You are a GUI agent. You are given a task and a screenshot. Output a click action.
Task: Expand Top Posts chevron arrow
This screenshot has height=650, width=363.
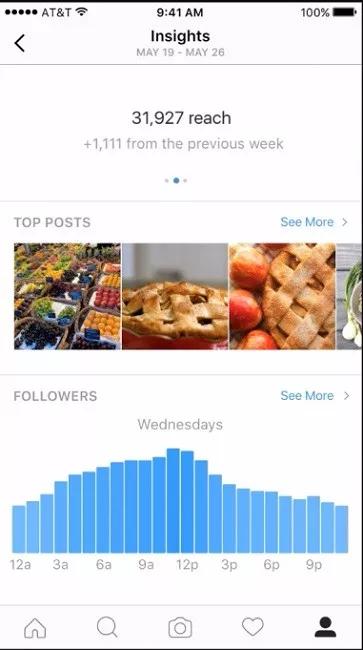point(345,222)
